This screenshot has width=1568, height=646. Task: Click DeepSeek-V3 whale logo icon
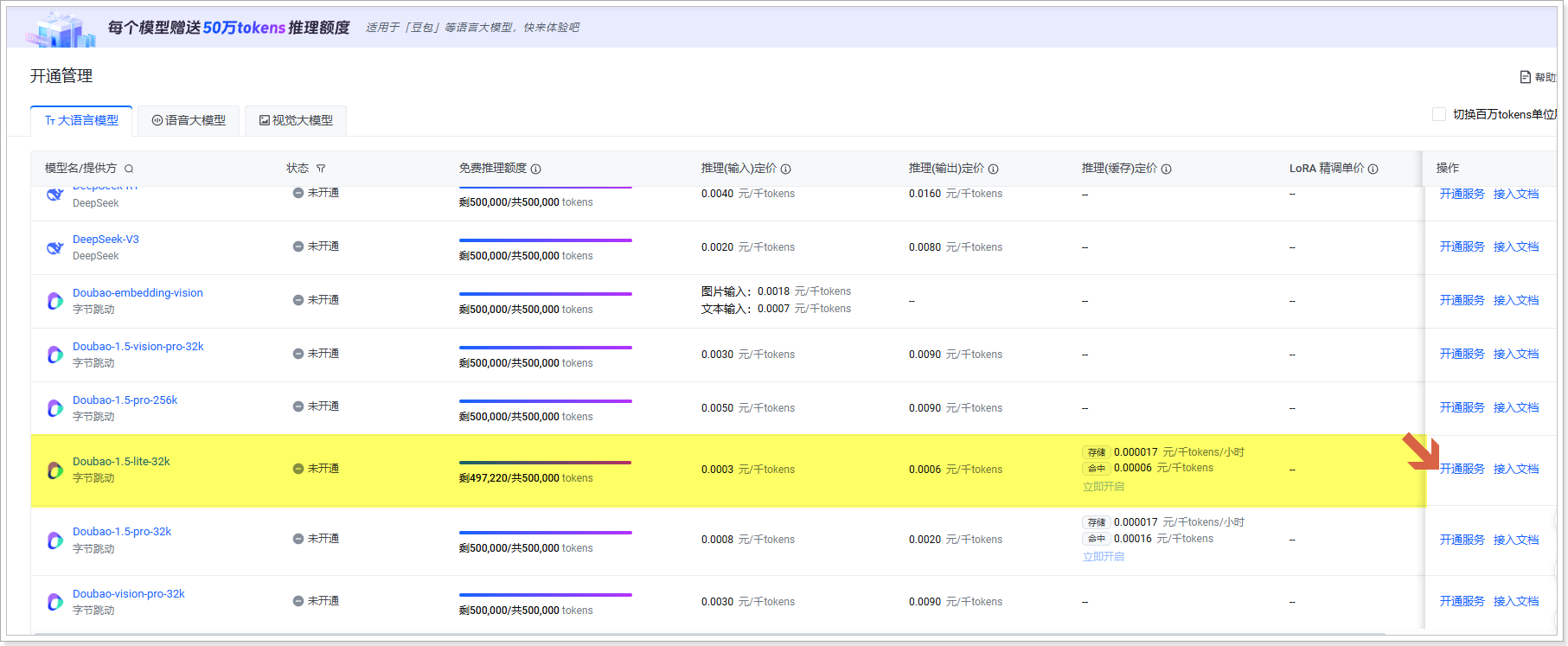point(54,247)
